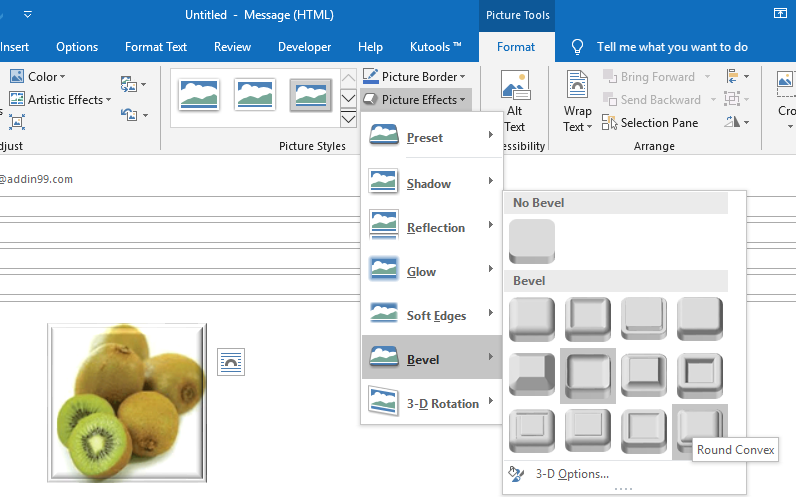Open Shadow effects submenu
This screenshot has height=497, width=796.
[432, 182]
